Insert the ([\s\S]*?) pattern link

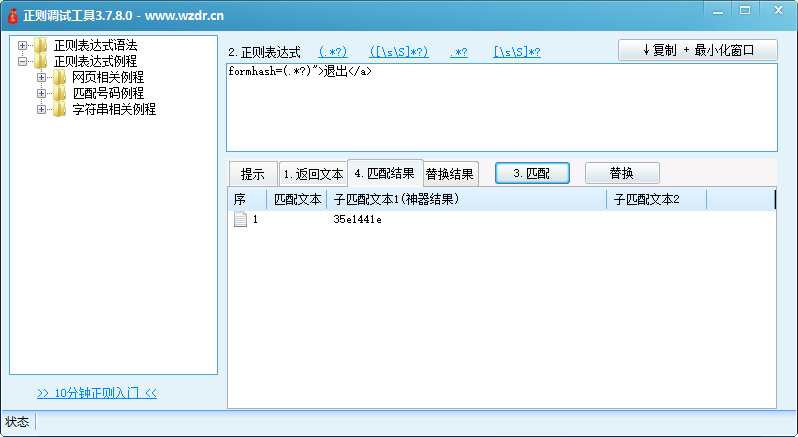(399, 52)
